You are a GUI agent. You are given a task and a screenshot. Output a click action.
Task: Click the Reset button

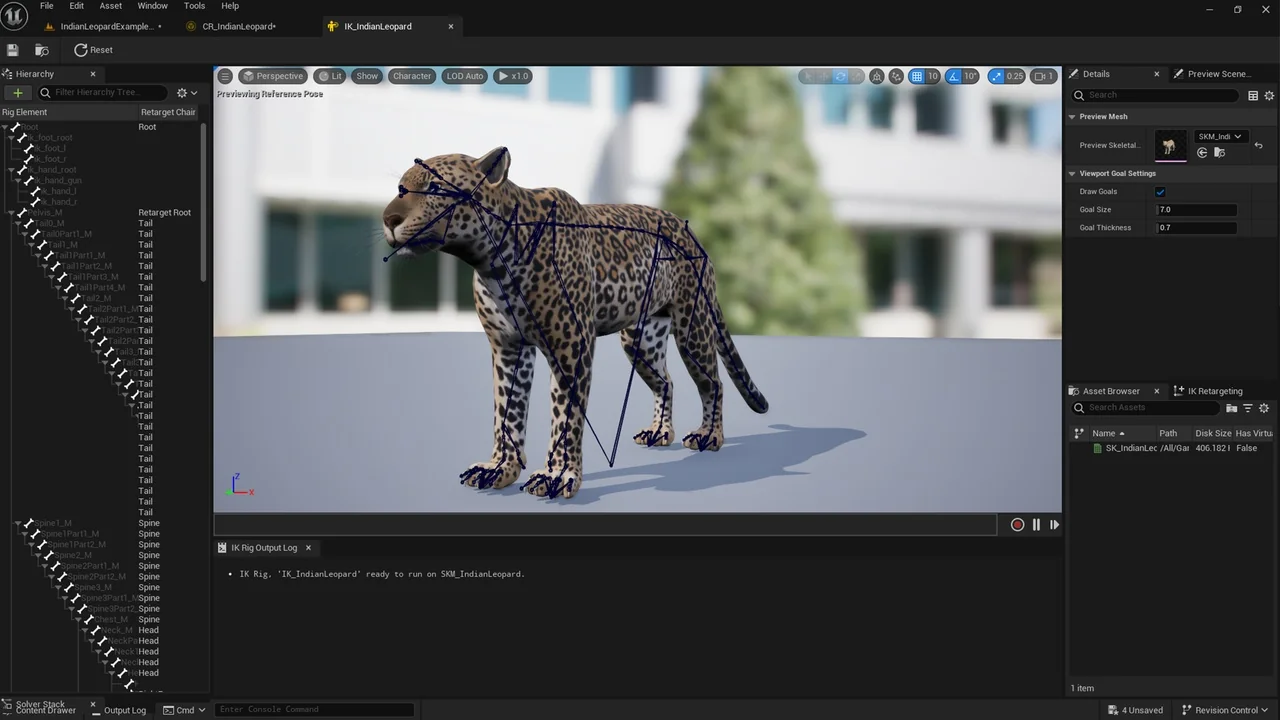click(95, 50)
